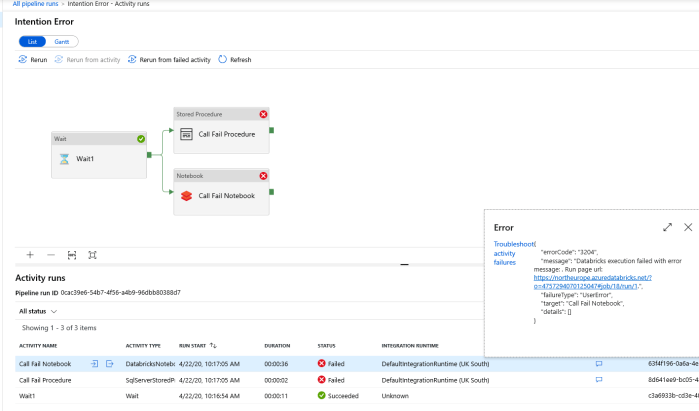Open error message for Call Fail Notebook
Screen dimensions: 699x411
(x=599, y=364)
